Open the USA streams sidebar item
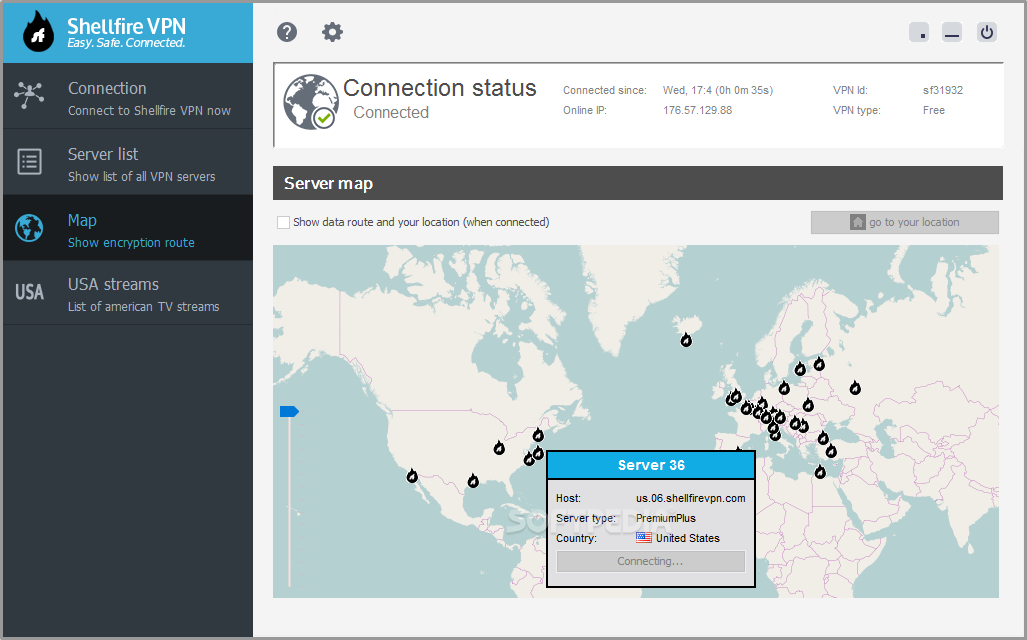1027x640 pixels. [128, 293]
